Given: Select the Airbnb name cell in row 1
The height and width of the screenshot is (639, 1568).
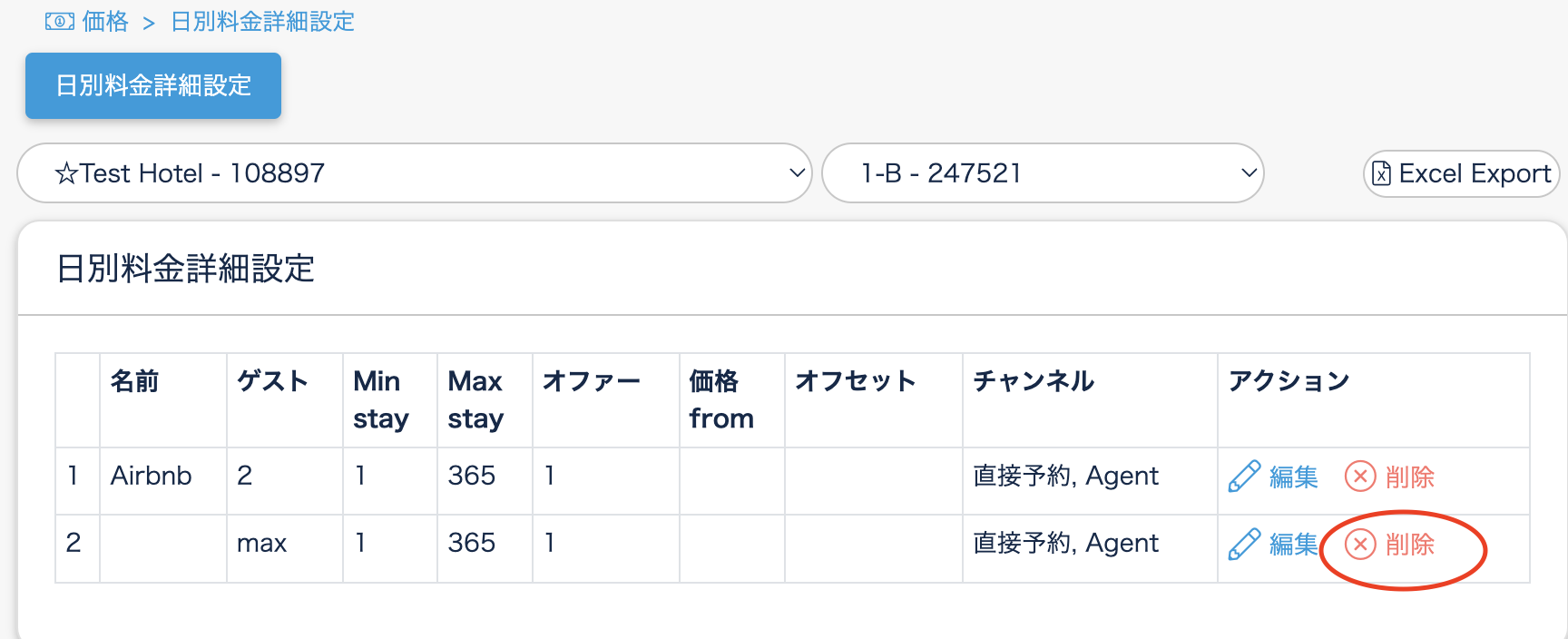Looking at the screenshot, I should coord(152,476).
